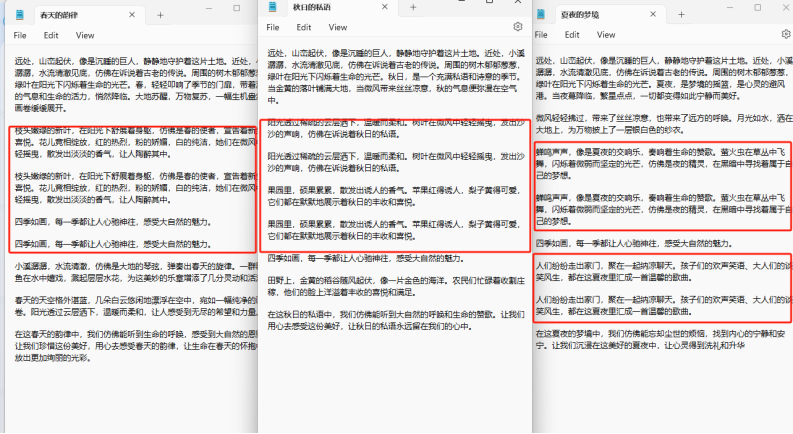Image resolution: width=793 pixels, height=434 pixels.
Task: Open settings gear in 秋日的私语 window
Action: coord(517,27)
